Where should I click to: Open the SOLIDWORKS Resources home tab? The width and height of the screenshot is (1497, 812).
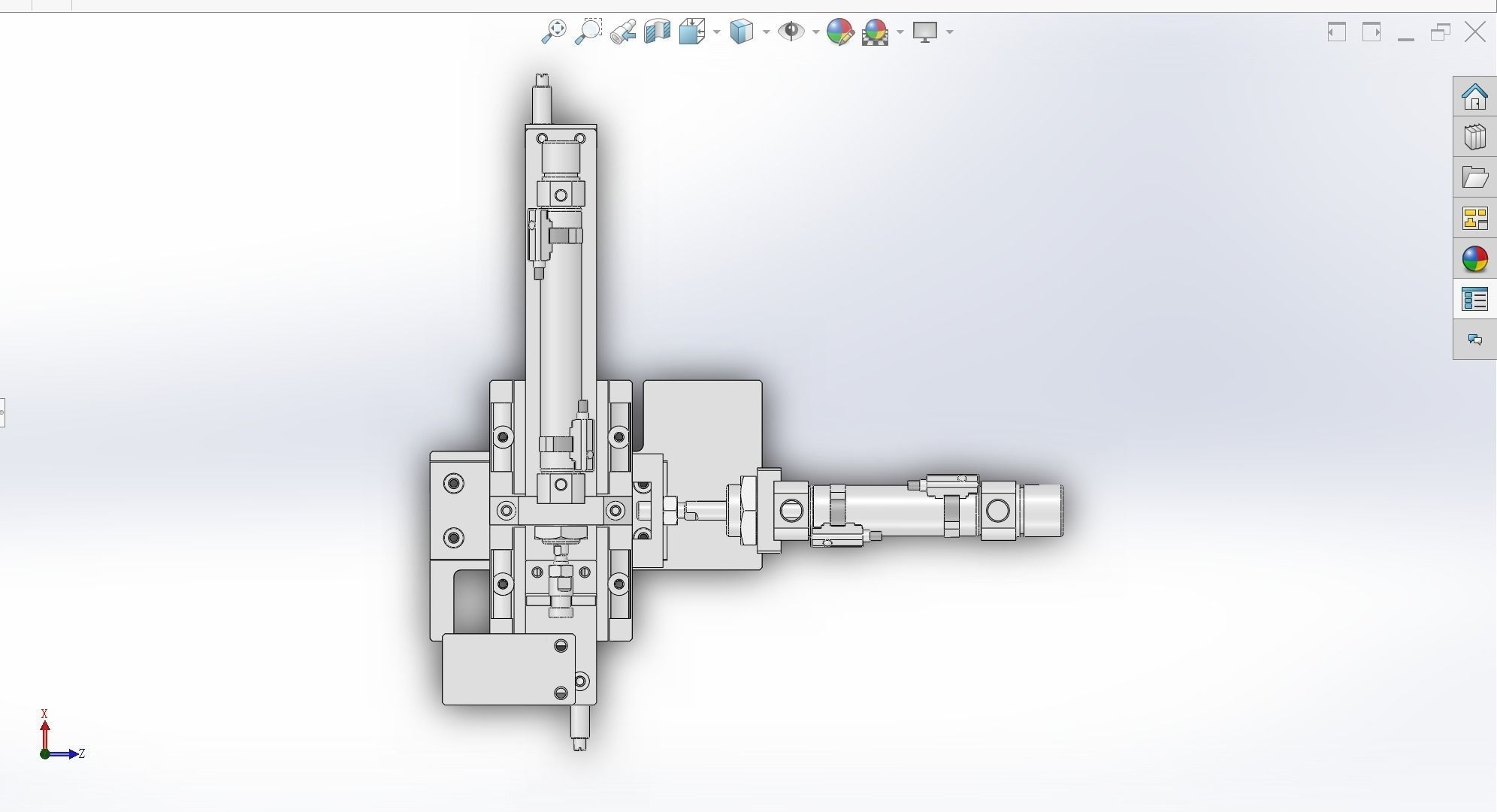(1474, 96)
